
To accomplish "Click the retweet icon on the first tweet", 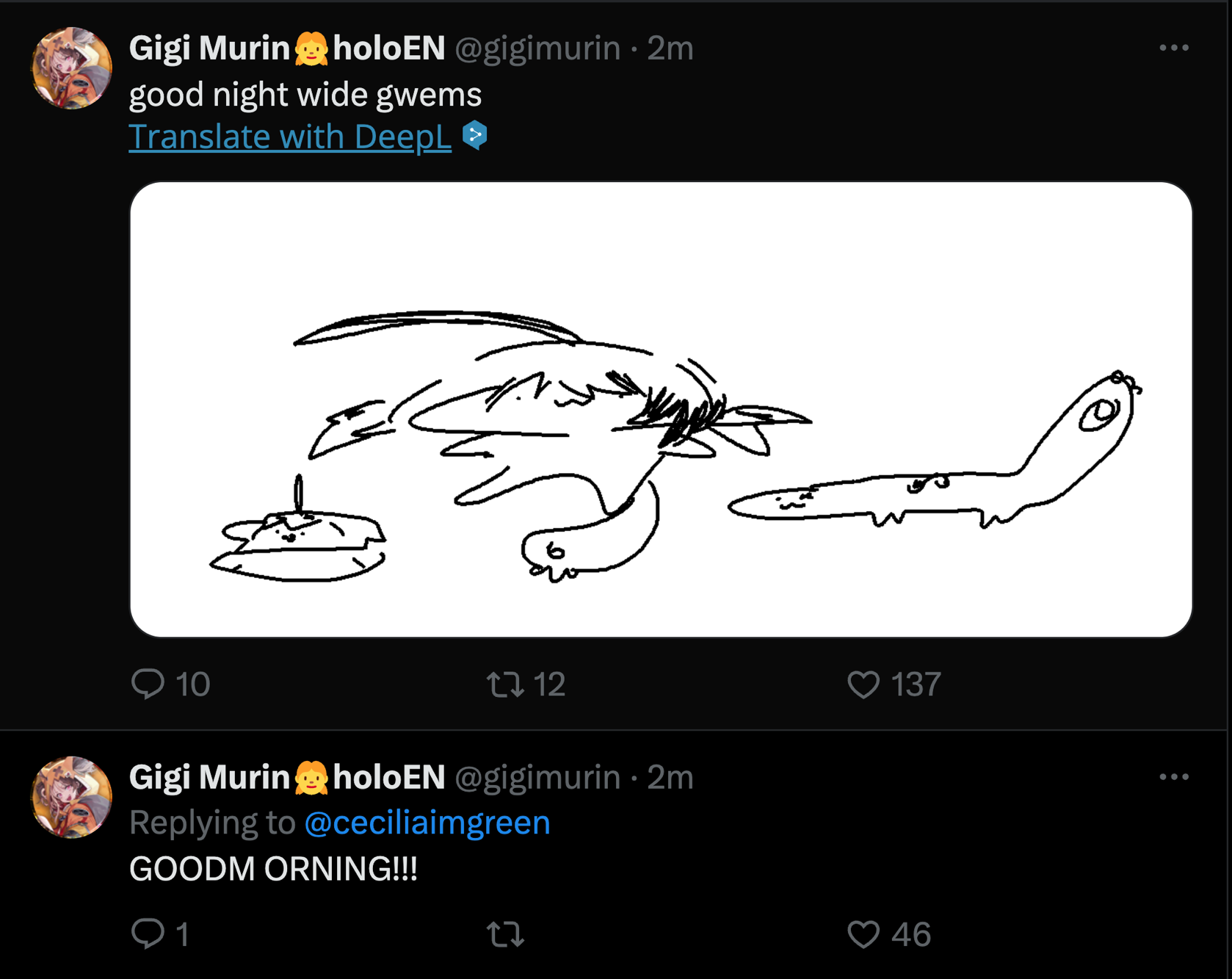I will click(x=505, y=684).
